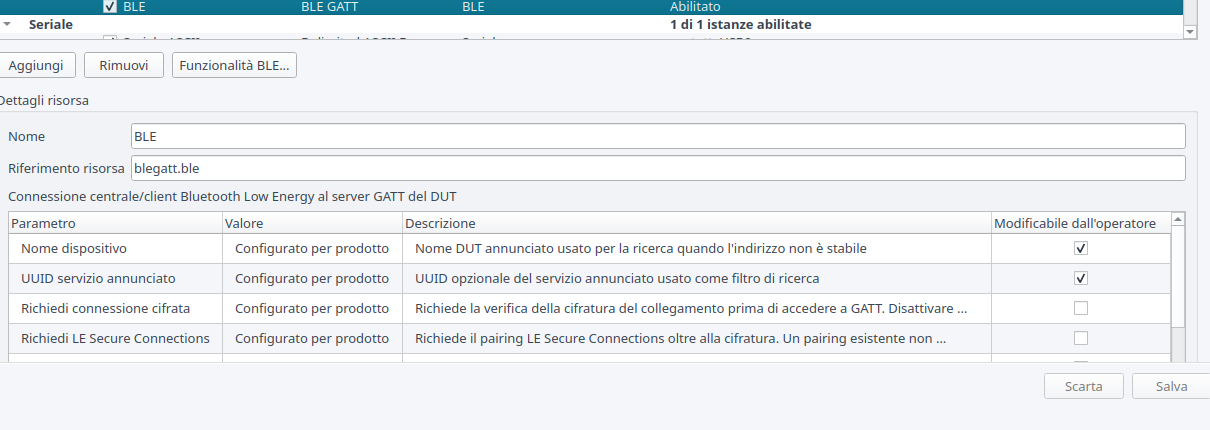Click Valore cell of UUID servizio annunciato row
This screenshot has width=1210, height=430.
tap(312, 278)
